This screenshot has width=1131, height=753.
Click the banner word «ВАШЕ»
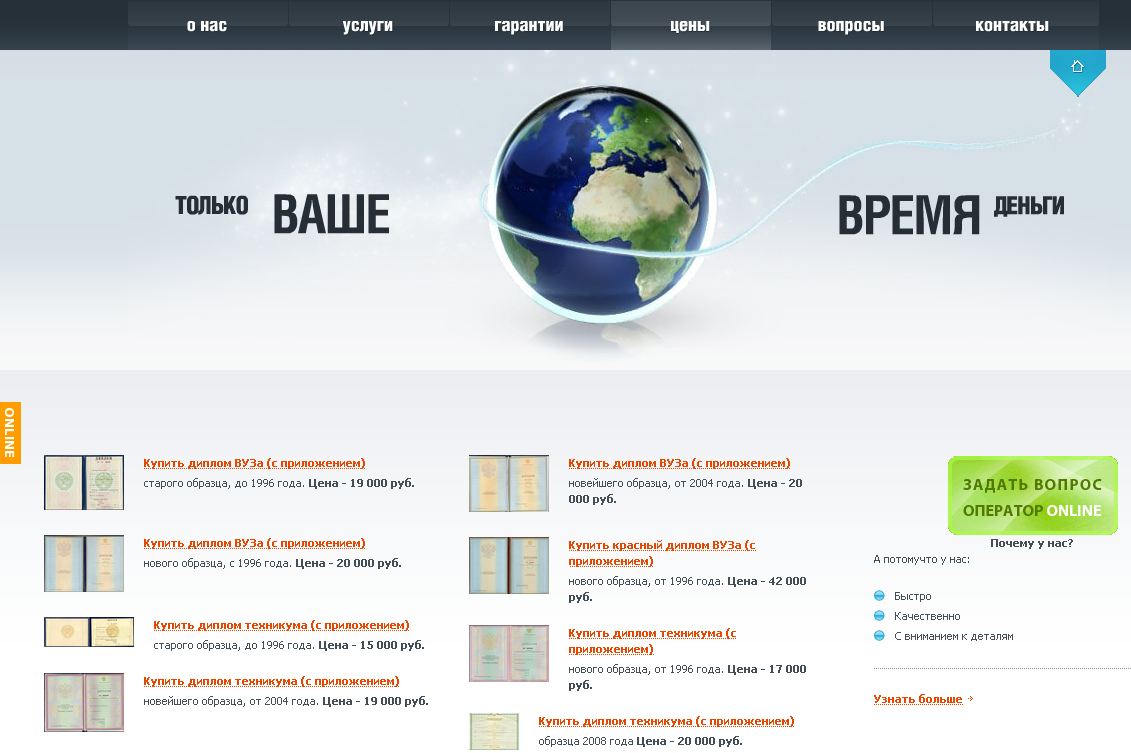[331, 213]
